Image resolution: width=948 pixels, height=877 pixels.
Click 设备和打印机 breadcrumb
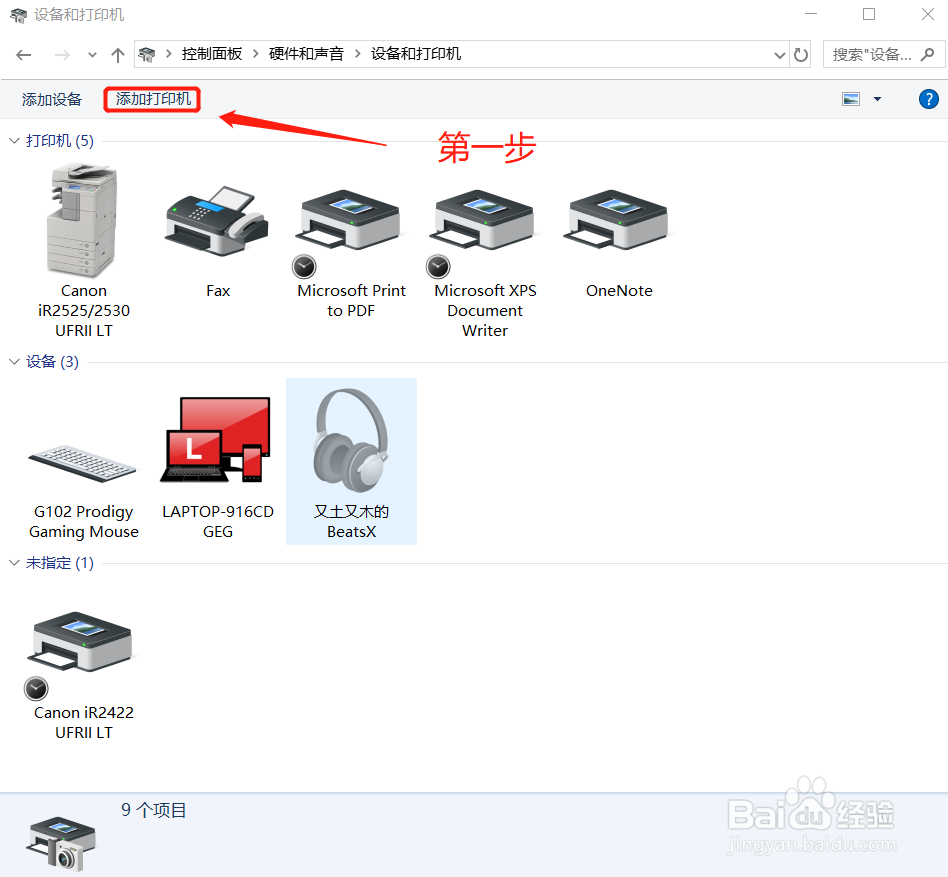(x=416, y=54)
